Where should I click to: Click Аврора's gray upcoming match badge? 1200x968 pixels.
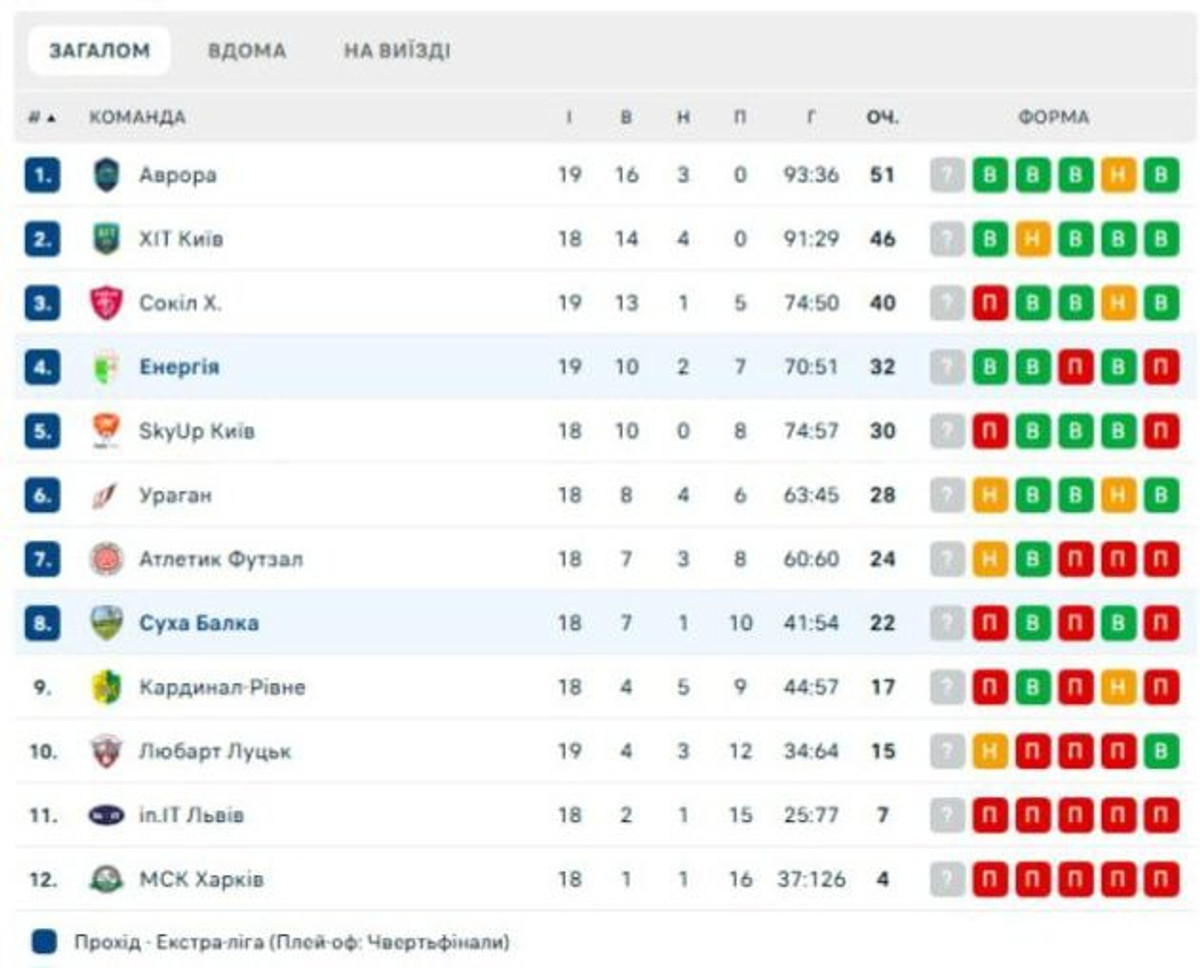tap(947, 176)
